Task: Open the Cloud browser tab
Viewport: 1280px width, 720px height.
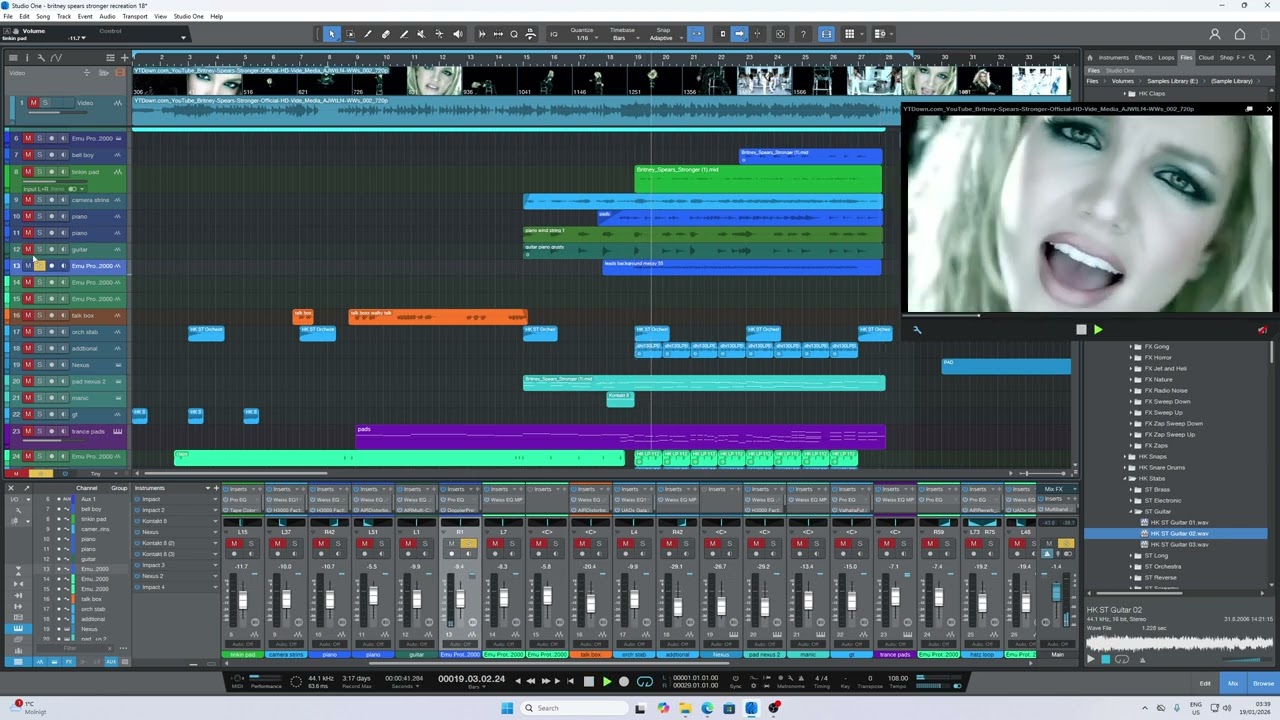Action: click(1206, 57)
